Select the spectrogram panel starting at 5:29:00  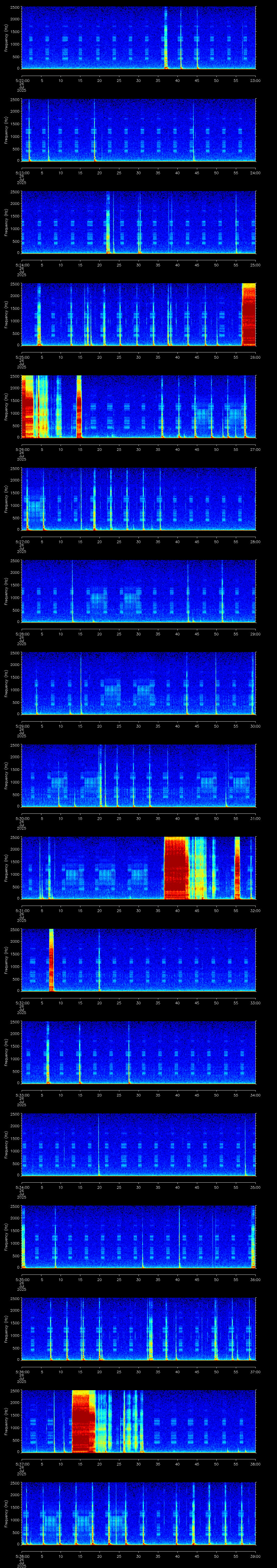[139, 683]
